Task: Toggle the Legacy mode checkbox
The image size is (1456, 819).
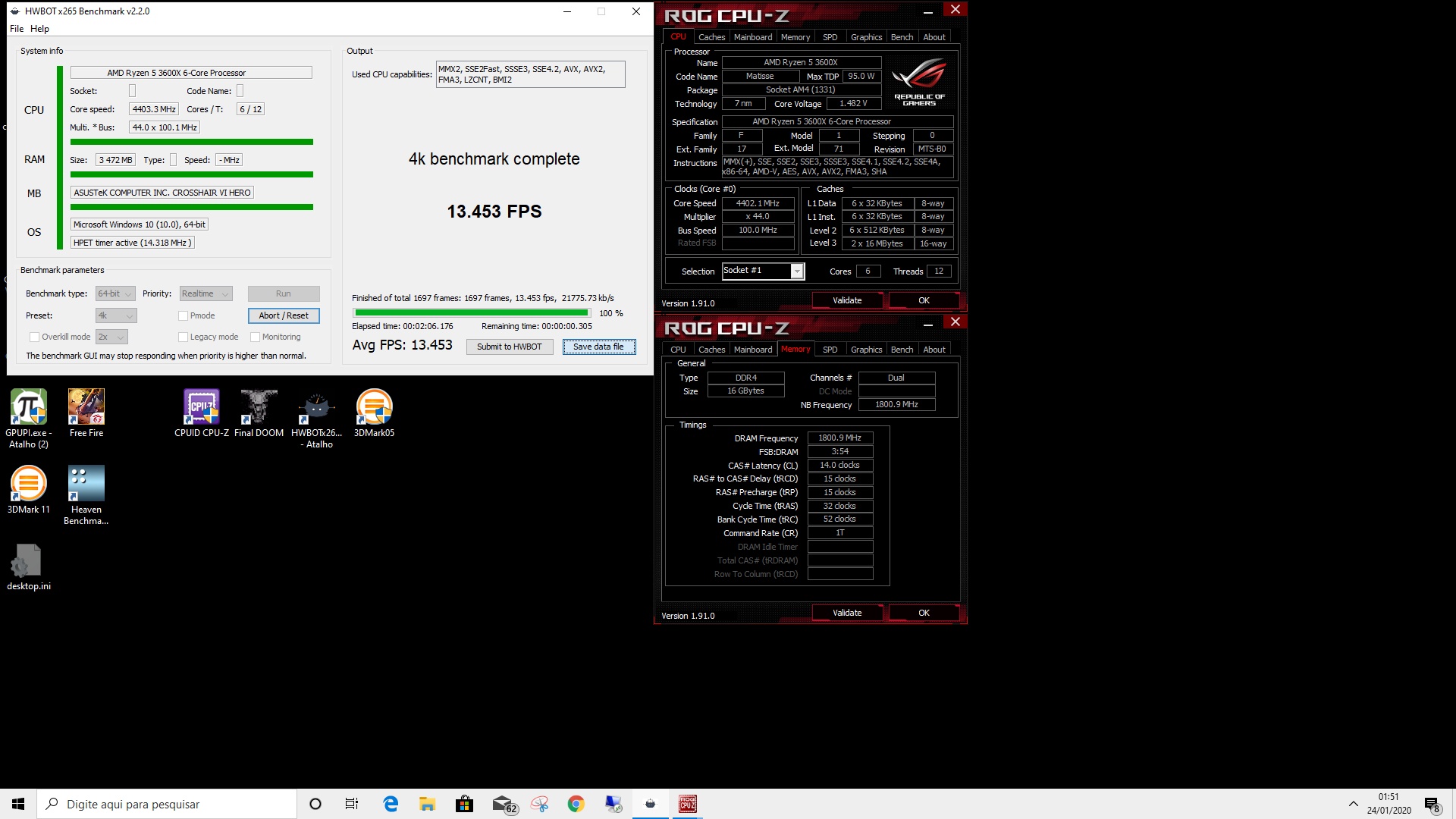Action: pos(183,337)
